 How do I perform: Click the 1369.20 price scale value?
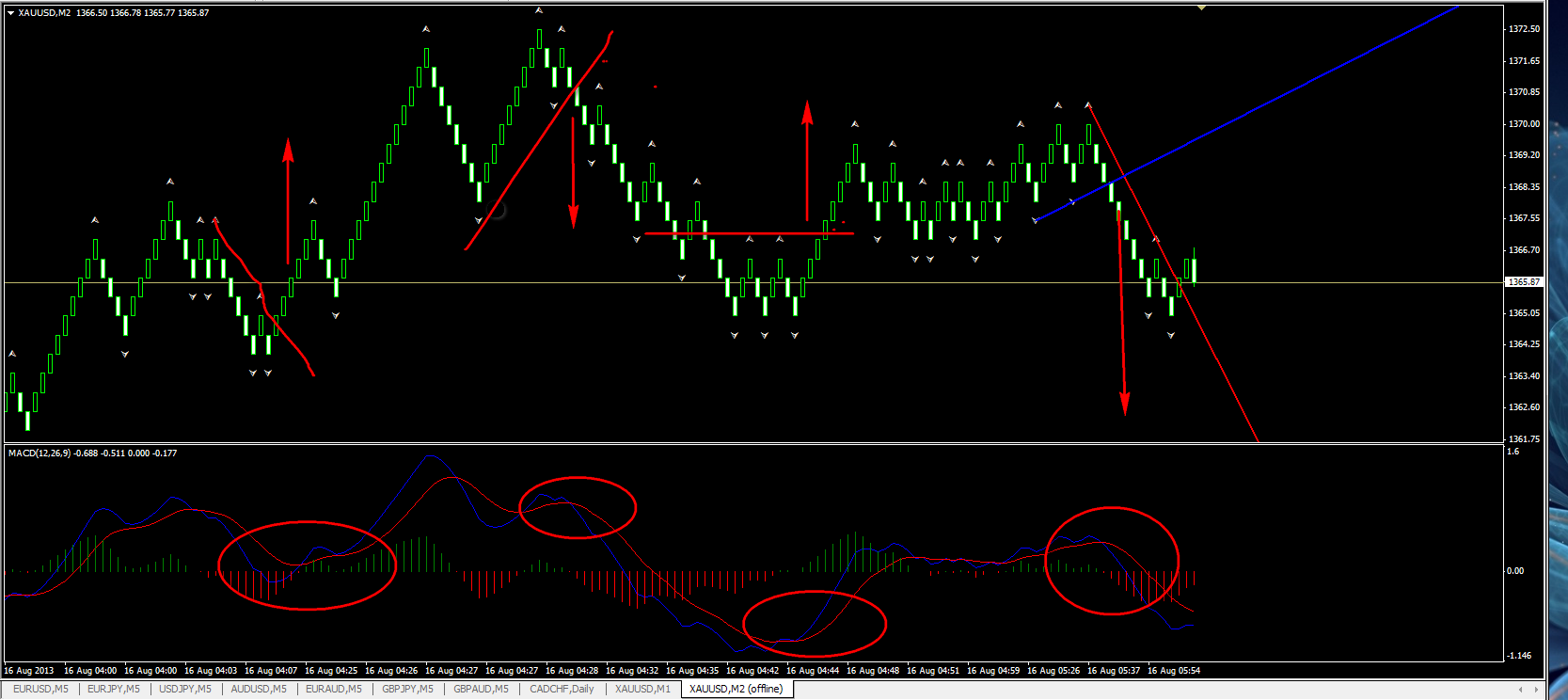coord(1525,155)
